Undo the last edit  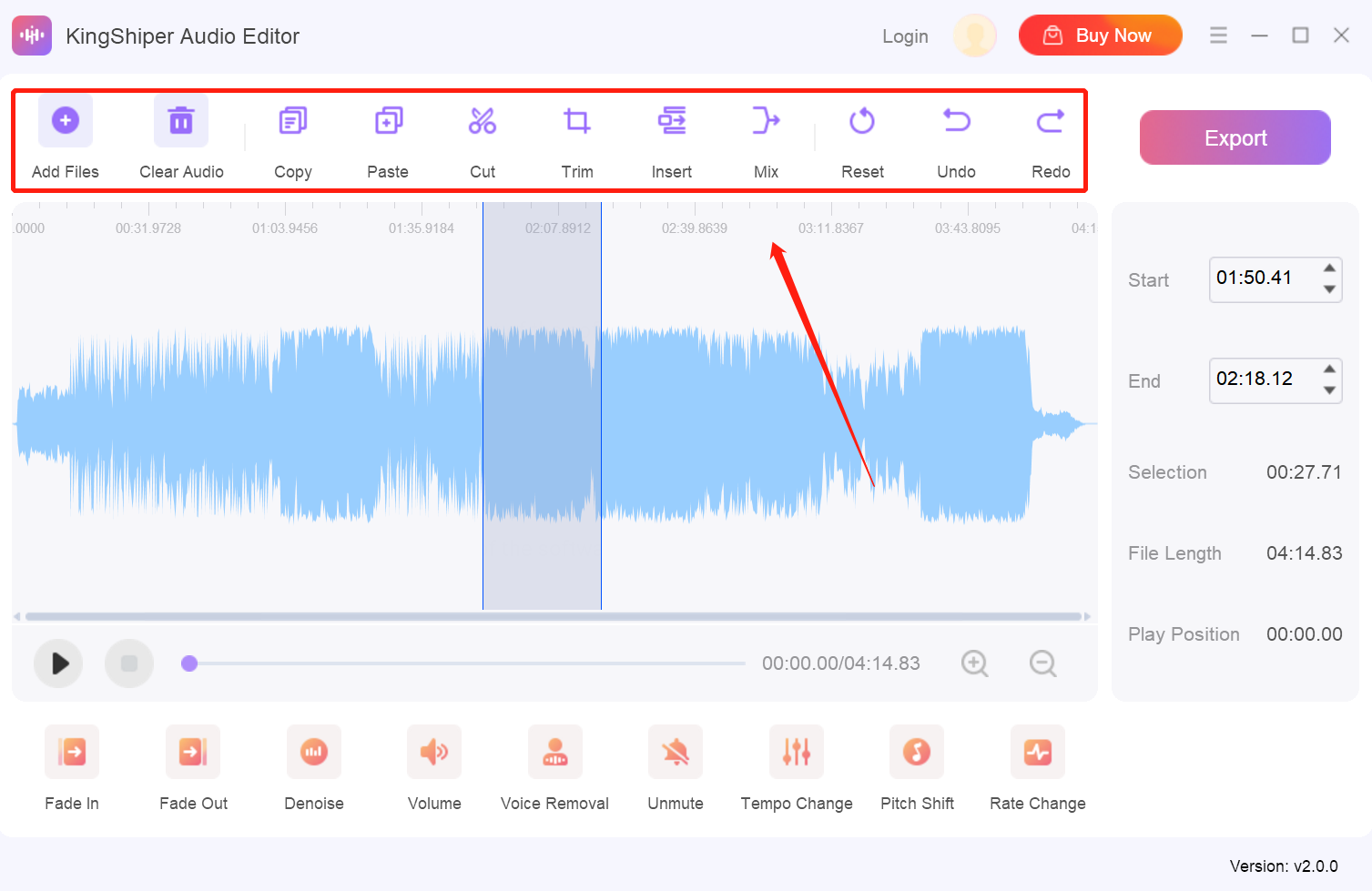pyautogui.click(x=956, y=121)
